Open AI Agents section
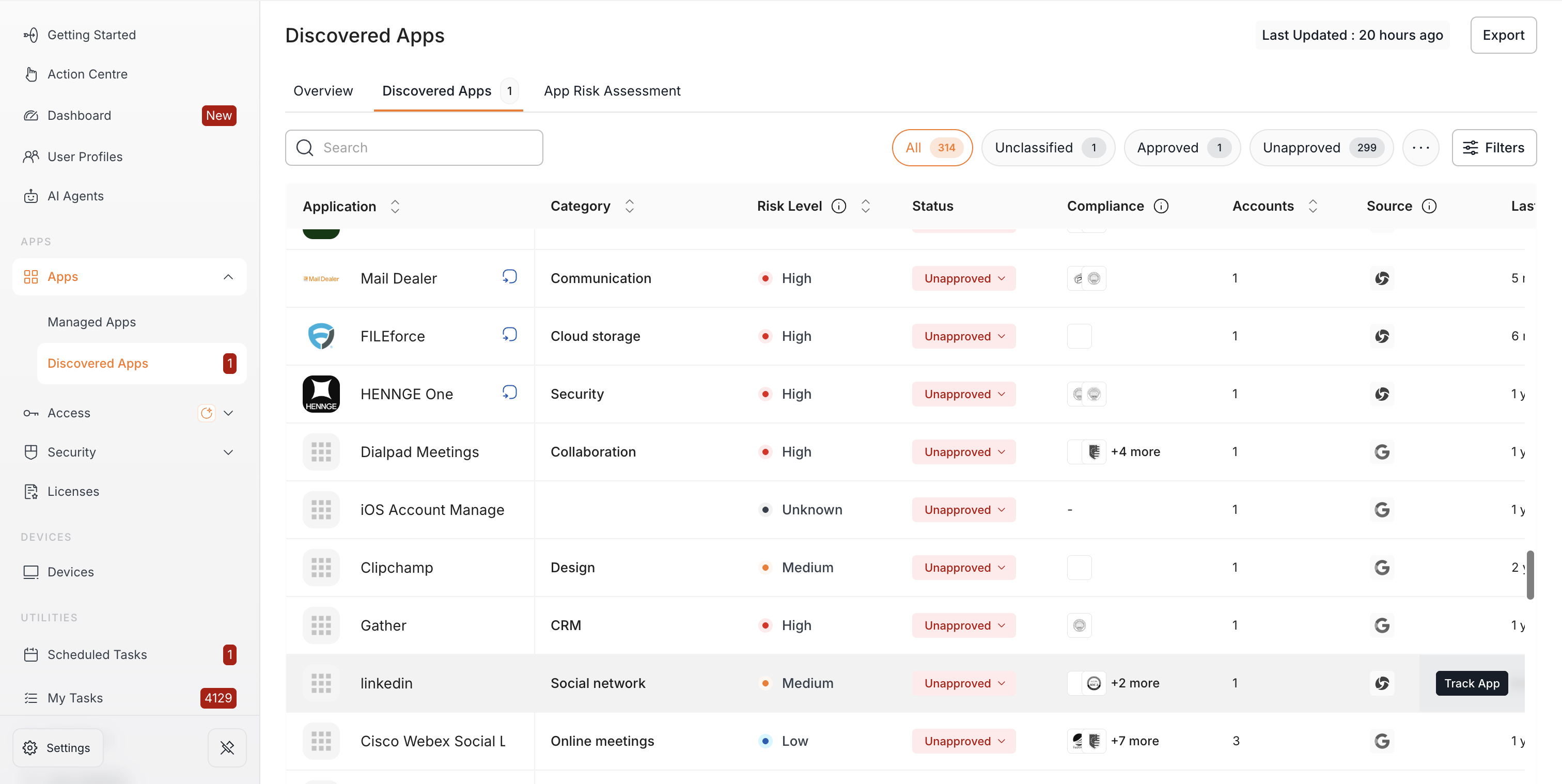Screen dimensions: 1562x784 pos(63,196)
